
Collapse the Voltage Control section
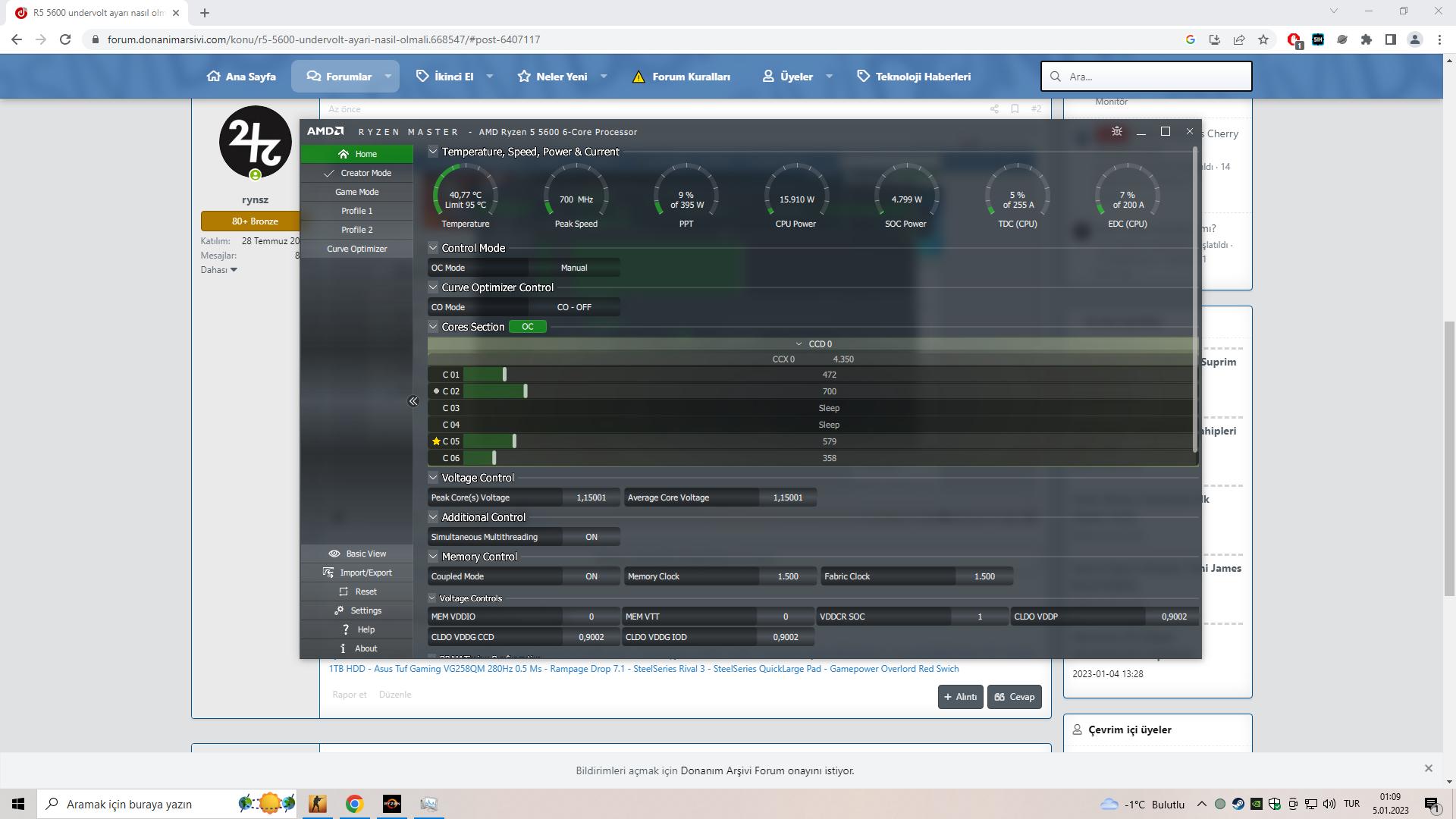[433, 478]
